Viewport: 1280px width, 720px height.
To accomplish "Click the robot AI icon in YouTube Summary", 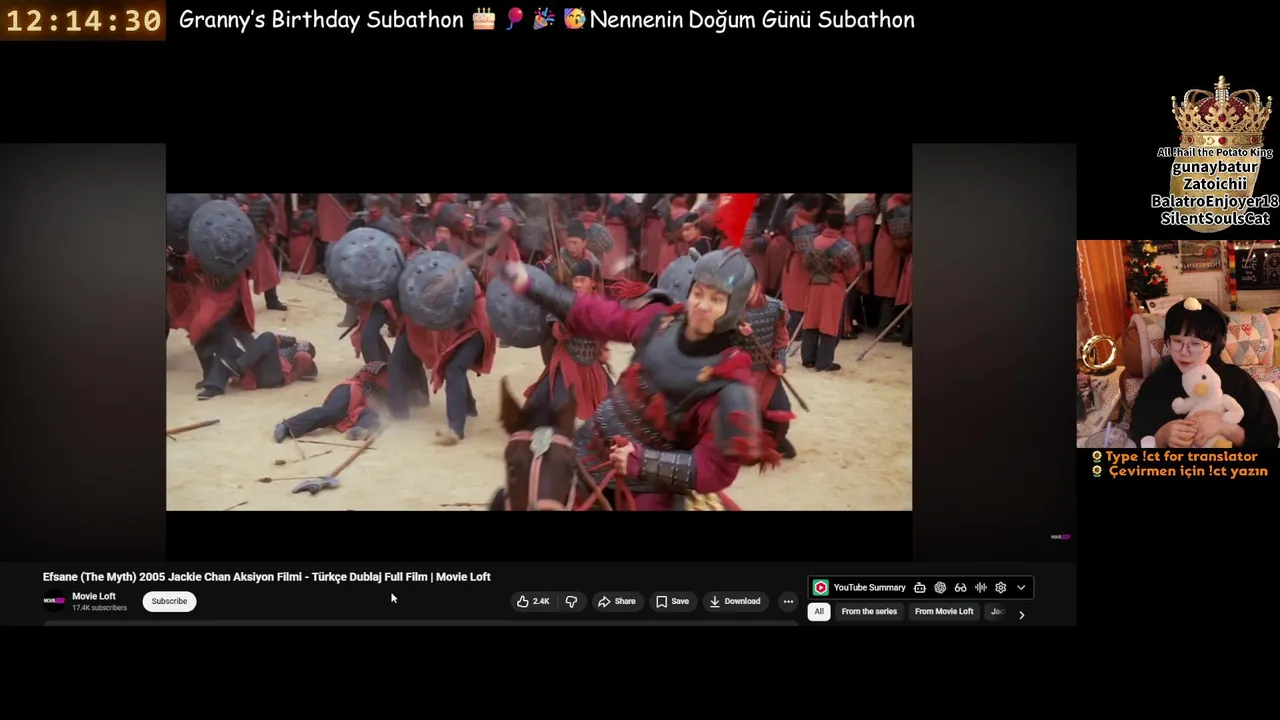I will 920,588.
